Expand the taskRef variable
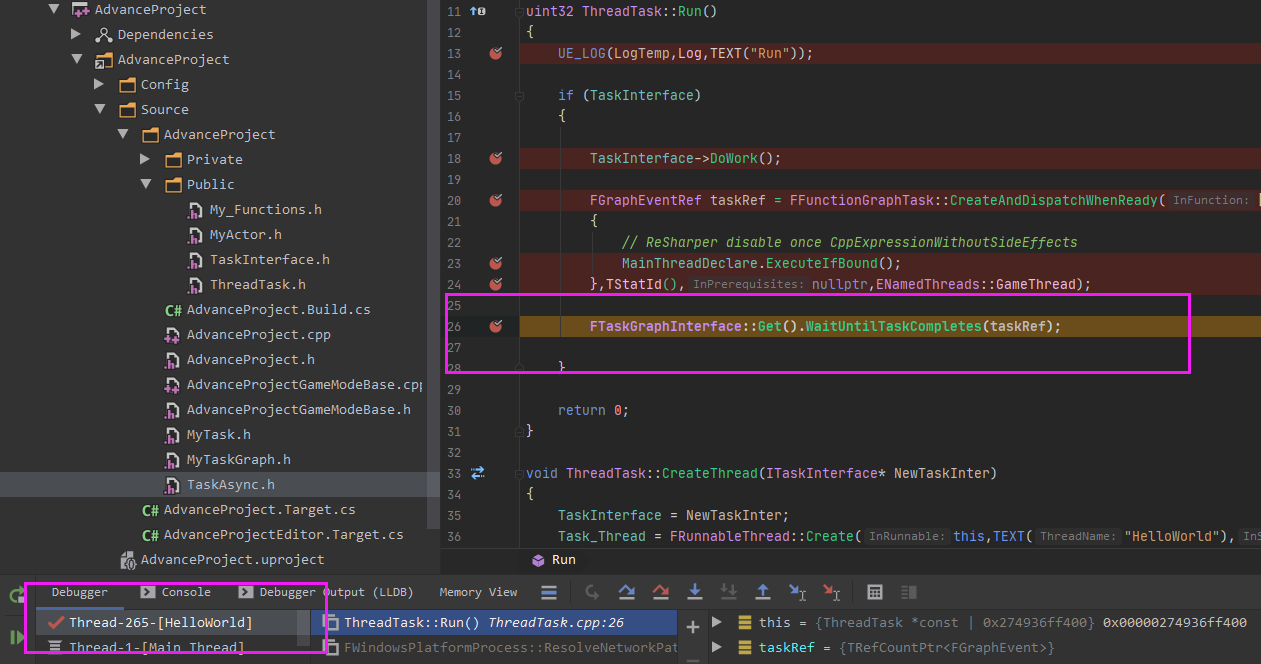The height and width of the screenshot is (664, 1261). point(716,647)
